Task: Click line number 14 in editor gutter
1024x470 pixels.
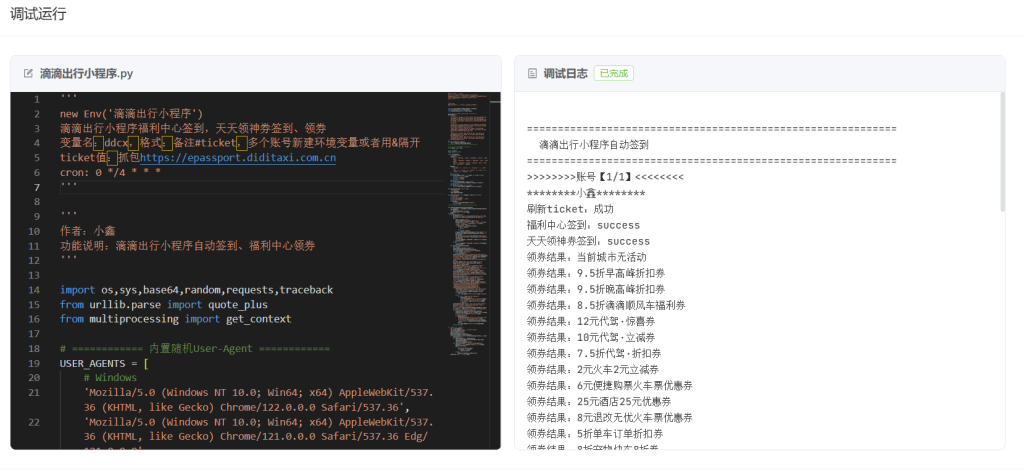Action: pyautogui.click(x=35, y=290)
